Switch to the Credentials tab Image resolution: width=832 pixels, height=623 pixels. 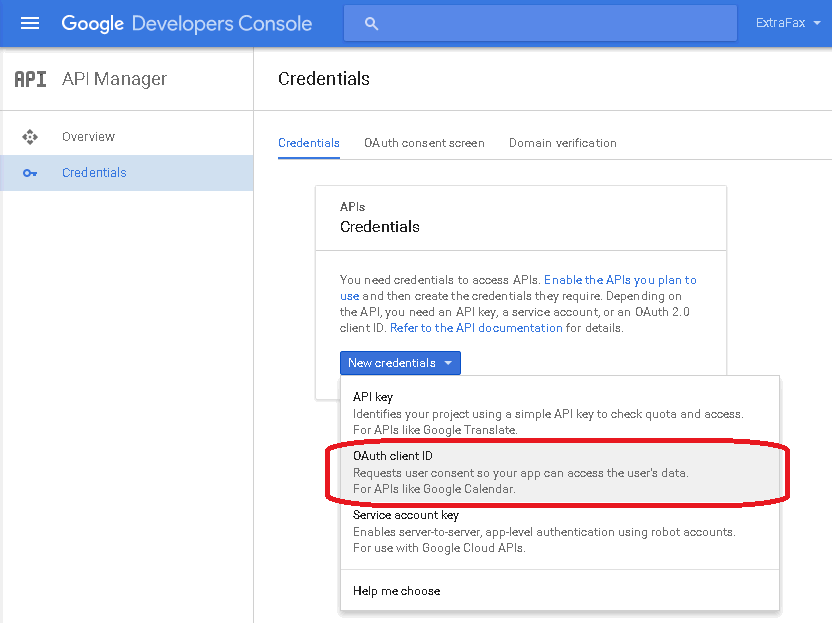pyautogui.click(x=309, y=143)
